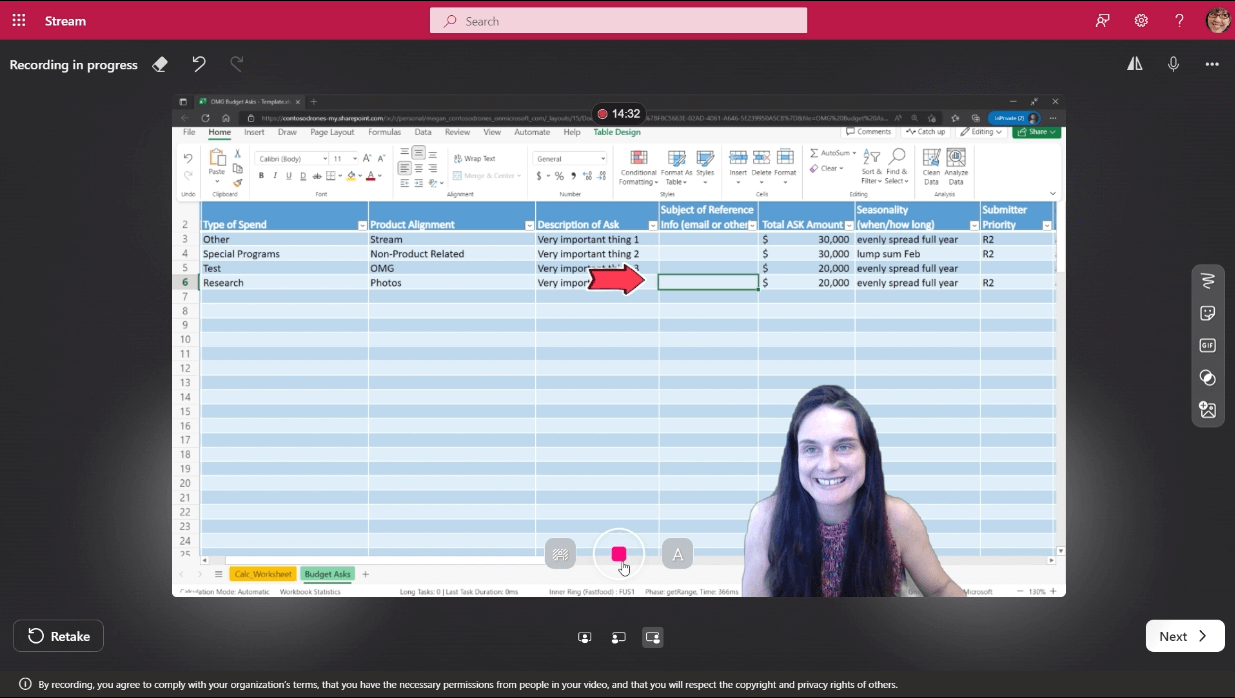
Task: Open Total ASK Amount filter arrow
Action: pyautogui.click(x=849, y=225)
